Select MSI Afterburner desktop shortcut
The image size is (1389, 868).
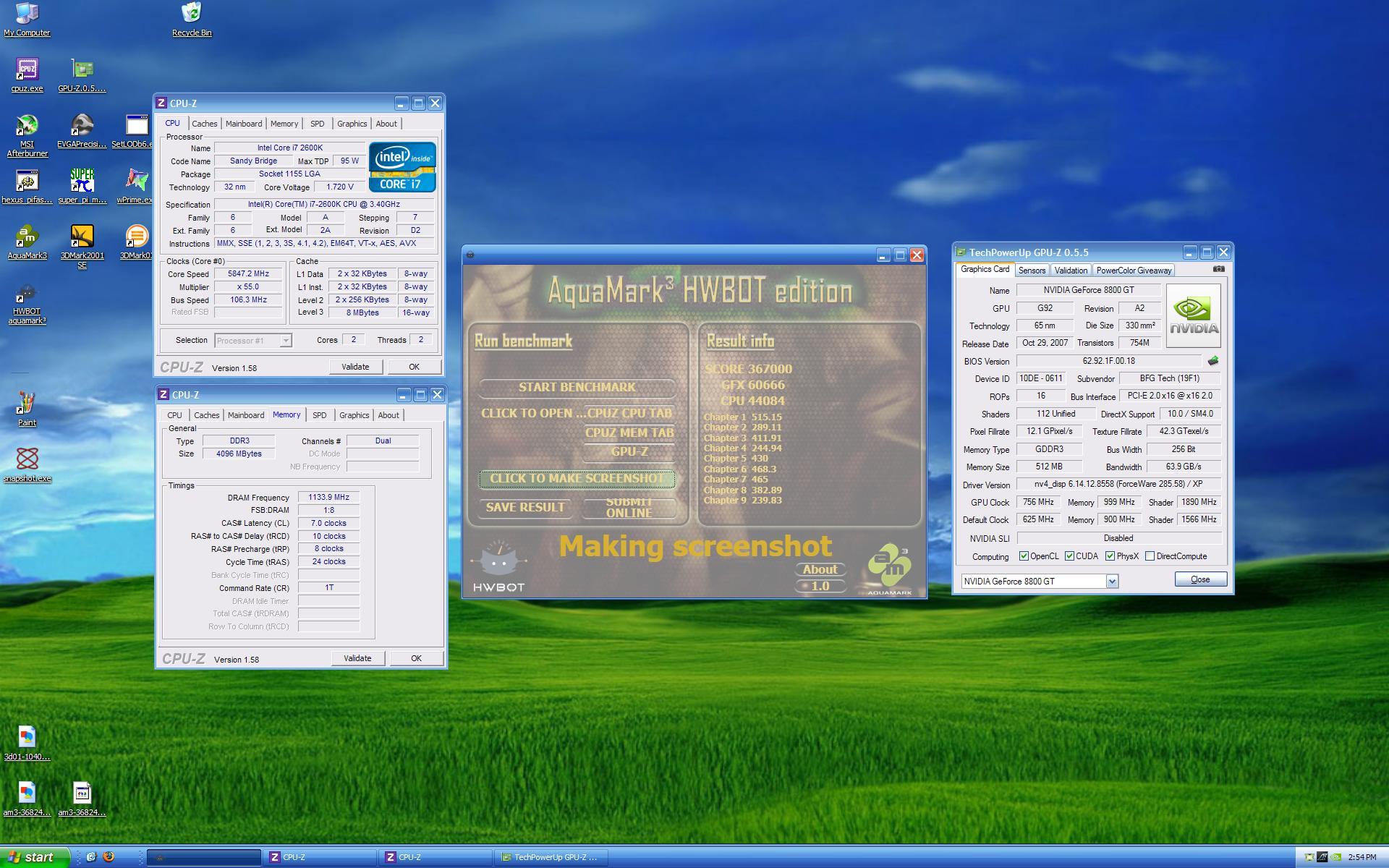click(x=27, y=136)
